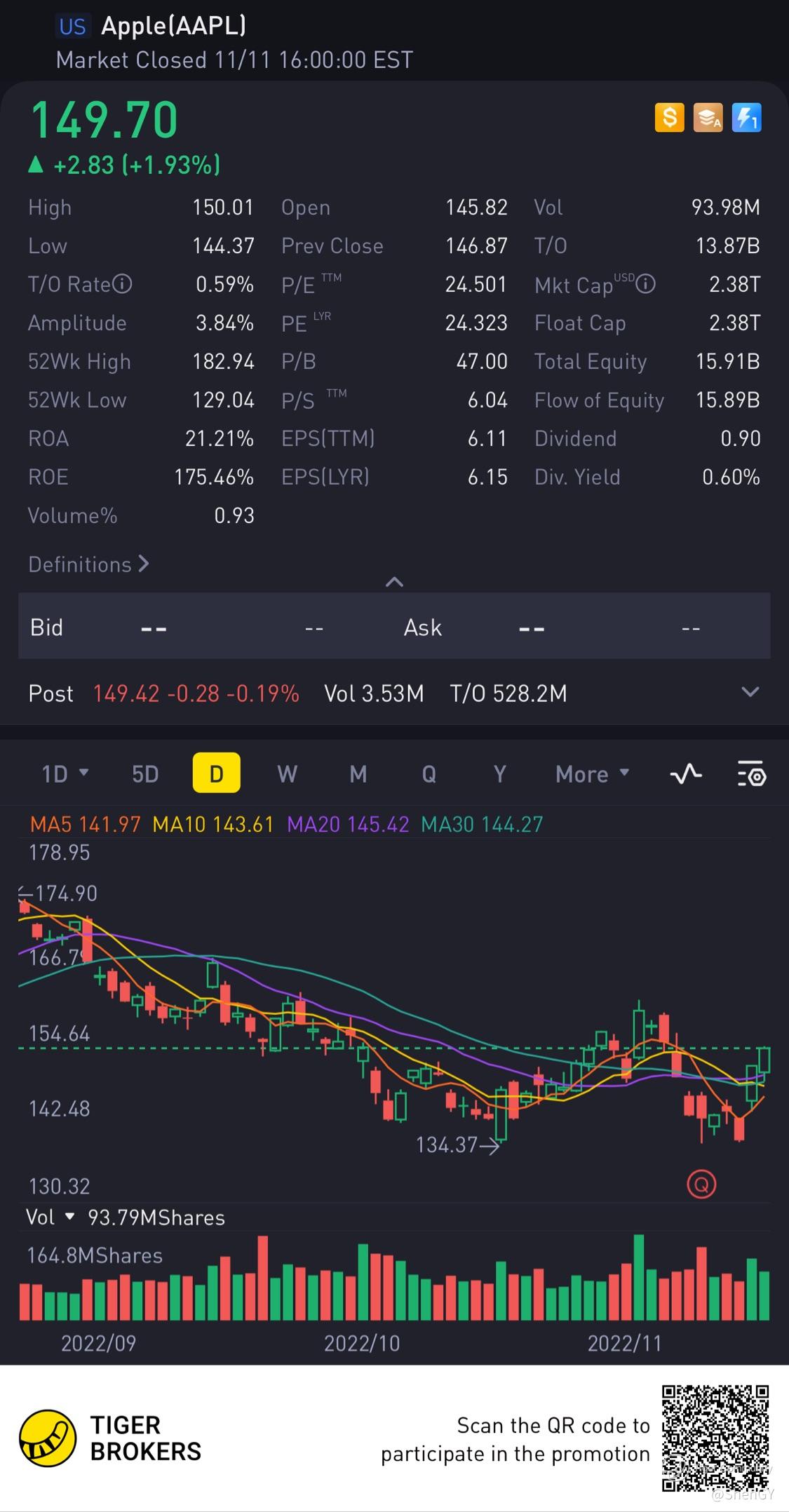Tap the orange dollar sign badge icon
This screenshot has height=1512, width=789.
click(x=669, y=118)
